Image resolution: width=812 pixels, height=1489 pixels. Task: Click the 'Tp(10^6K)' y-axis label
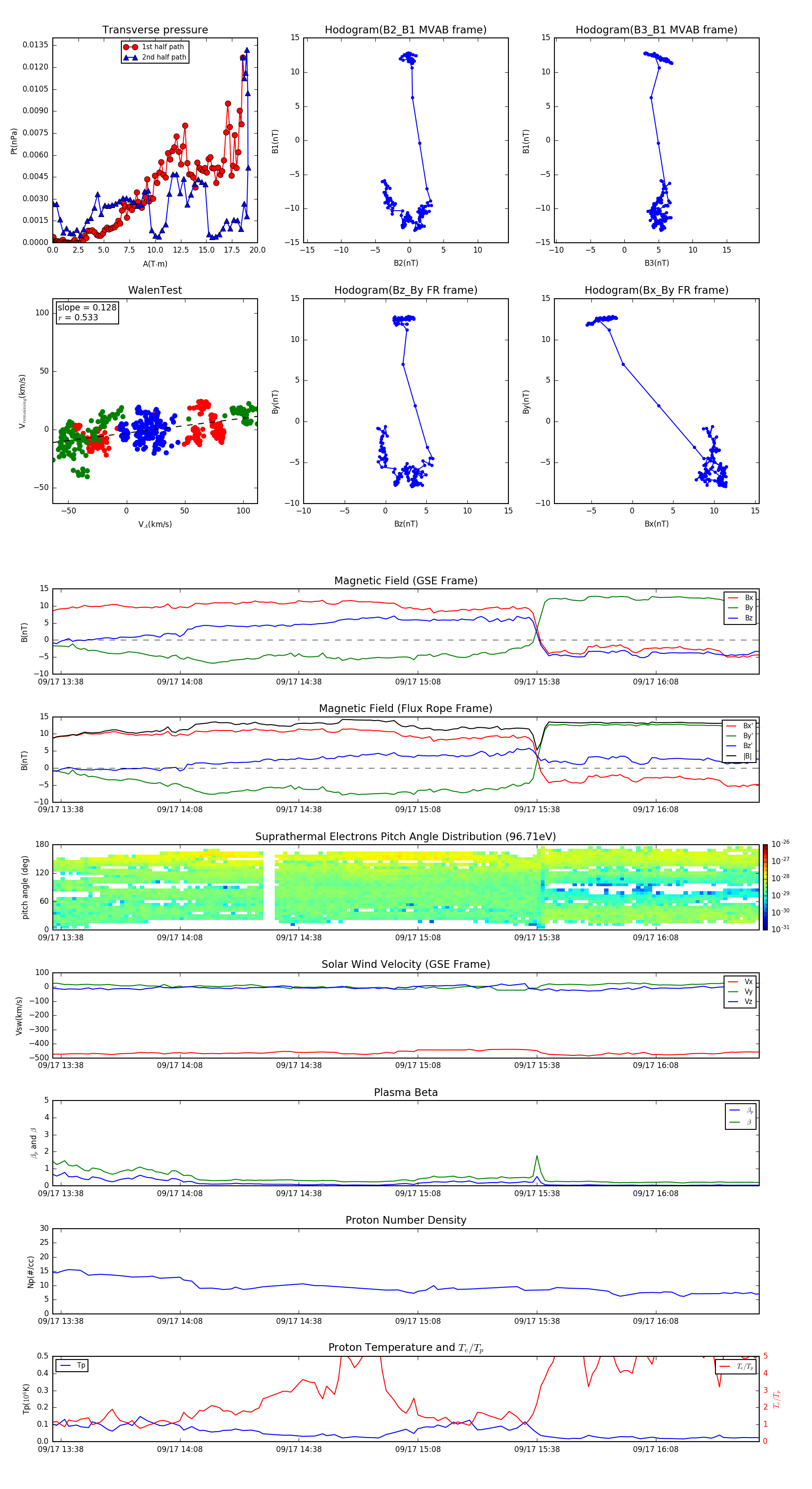(26, 1399)
